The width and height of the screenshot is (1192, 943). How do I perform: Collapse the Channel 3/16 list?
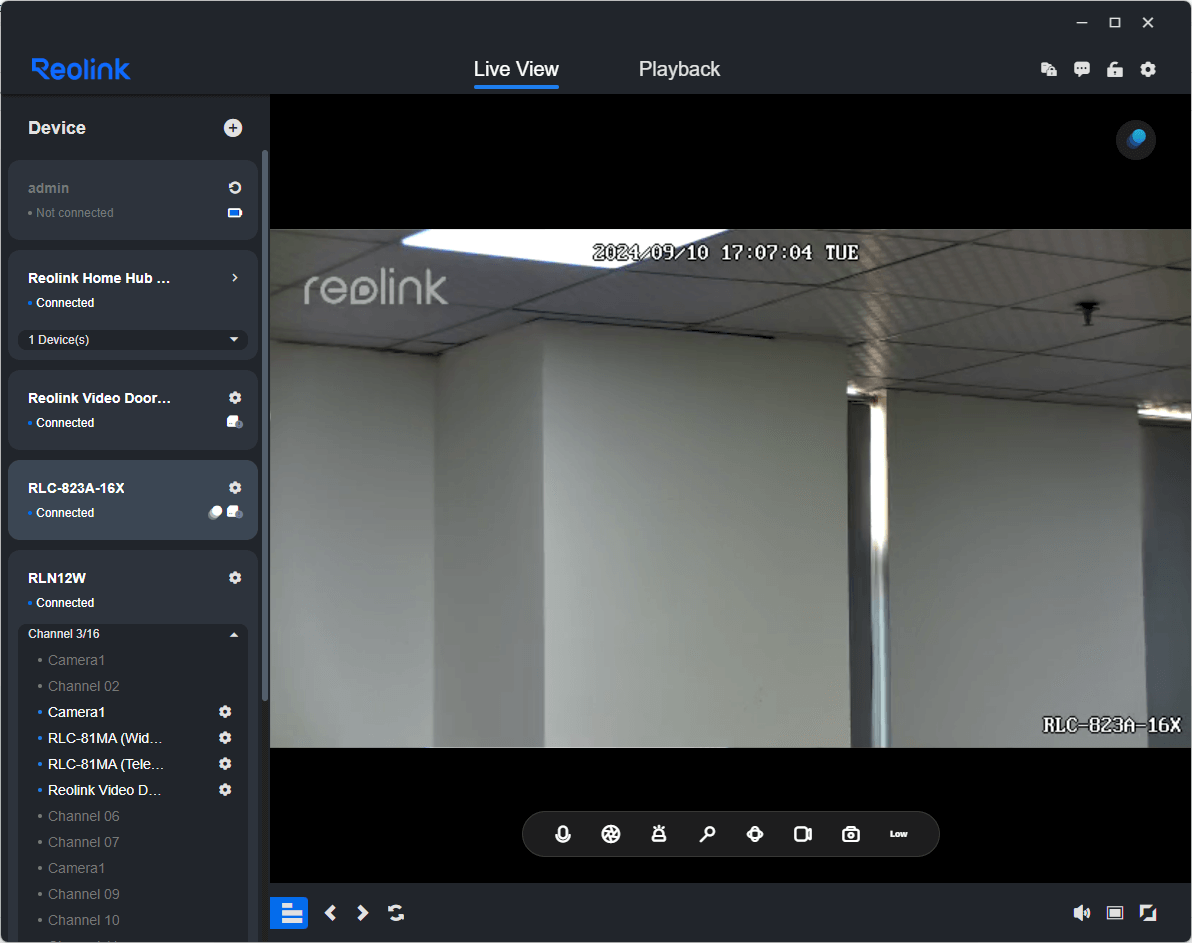[234, 634]
